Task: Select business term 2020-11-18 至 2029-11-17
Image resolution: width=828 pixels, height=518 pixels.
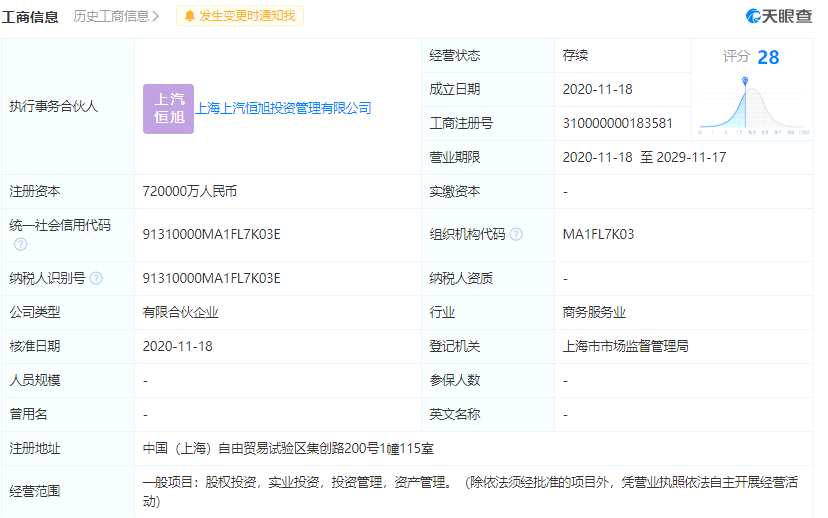Action: click(x=644, y=157)
